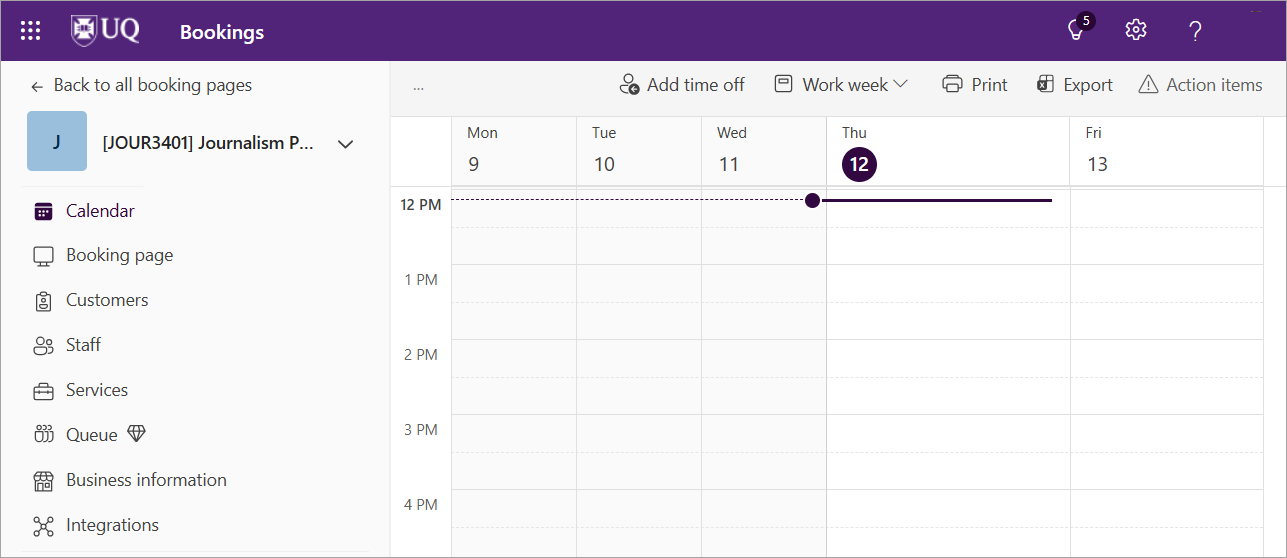Open the app launcher waffle icon

coord(30,31)
